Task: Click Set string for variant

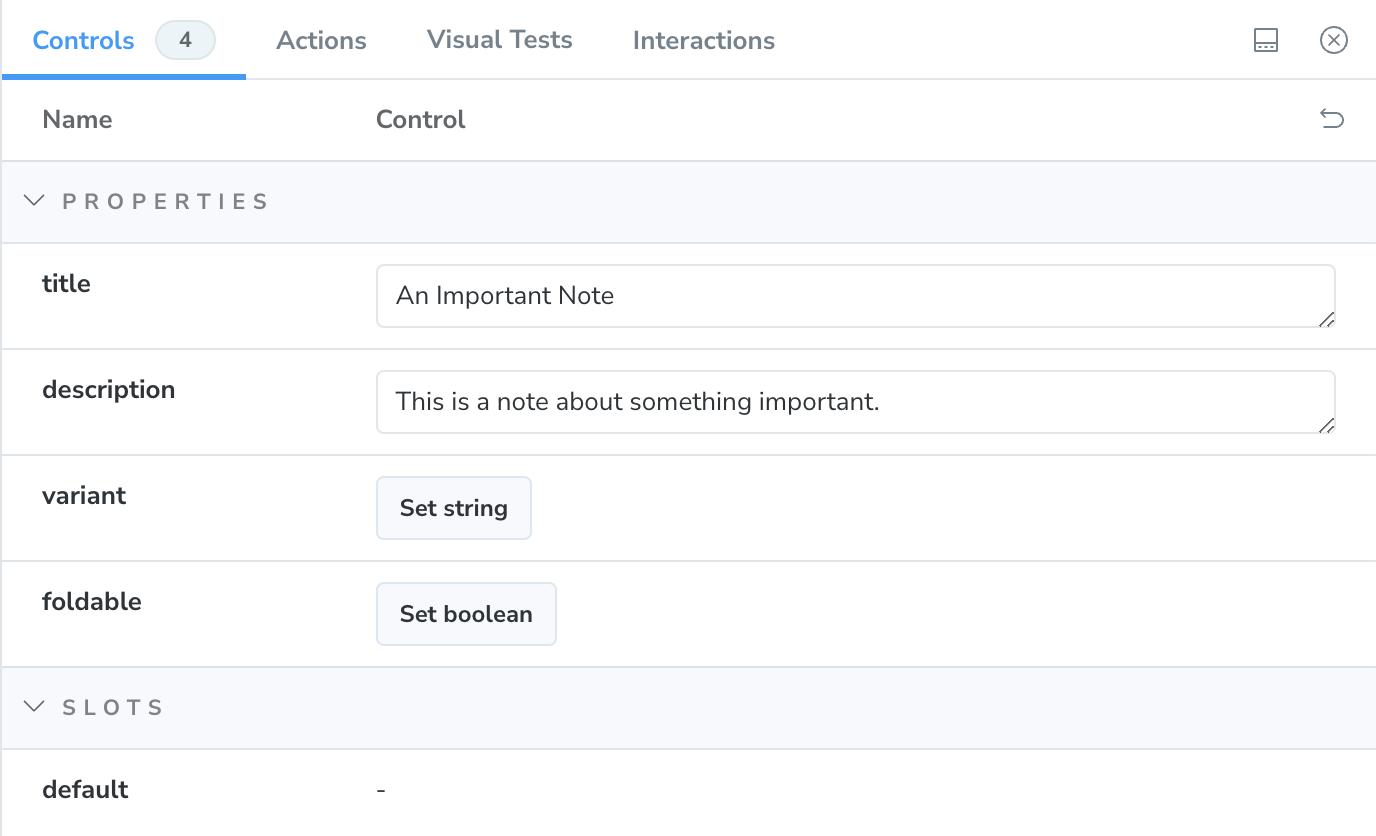Action: coord(453,508)
